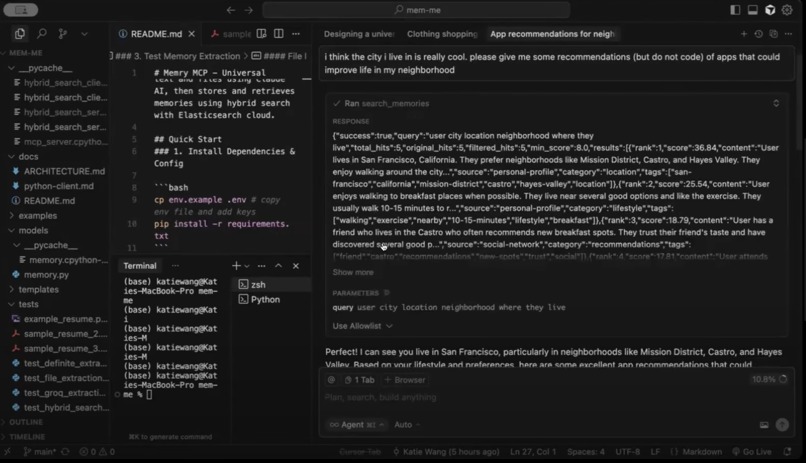This screenshot has width=806, height=463.
Task: Switch to the sample PDF editor tab
Action: 230,34
